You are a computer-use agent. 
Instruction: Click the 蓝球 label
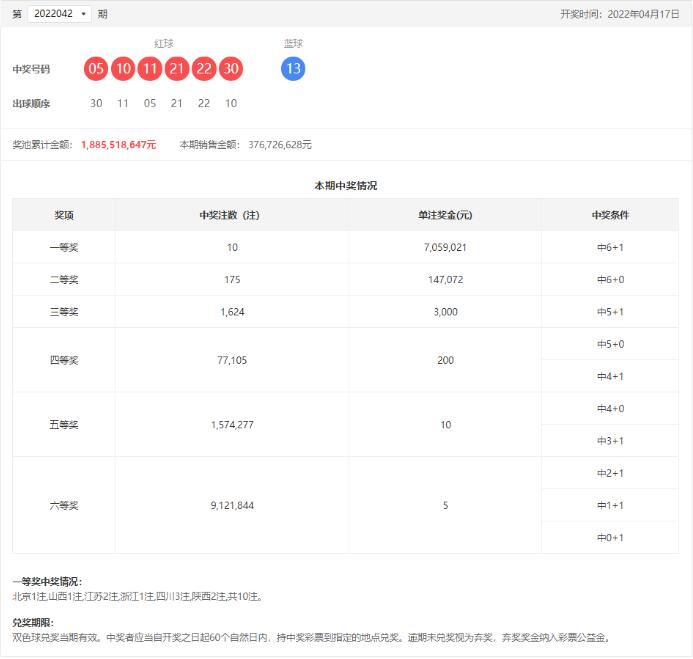[x=293, y=43]
